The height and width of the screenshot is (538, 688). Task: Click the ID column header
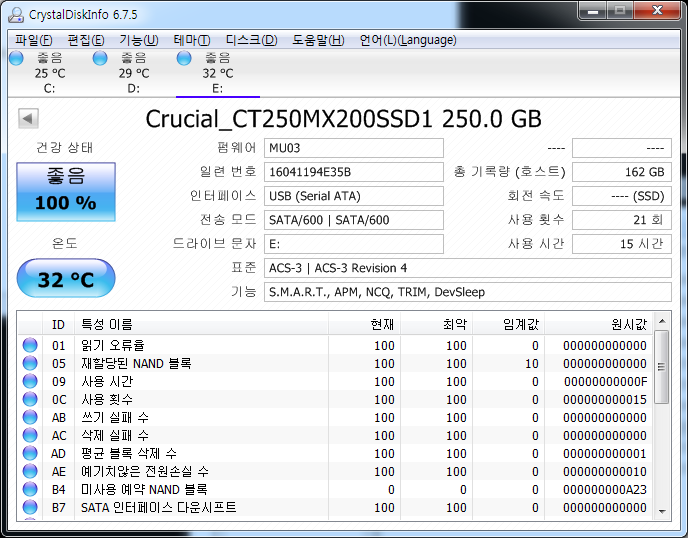tap(58, 324)
